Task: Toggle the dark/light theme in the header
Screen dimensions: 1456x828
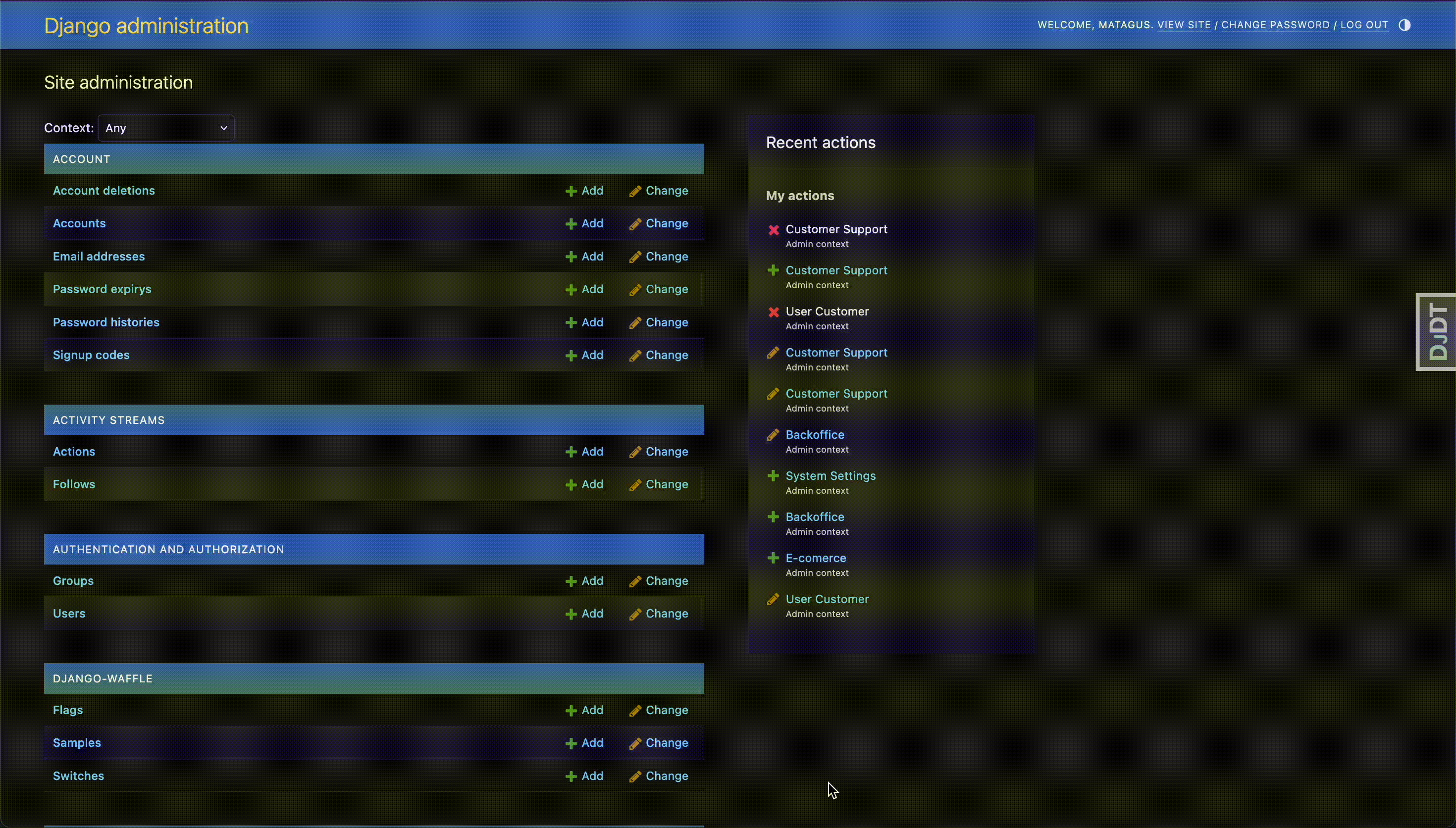Action: [x=1404, y=24]
